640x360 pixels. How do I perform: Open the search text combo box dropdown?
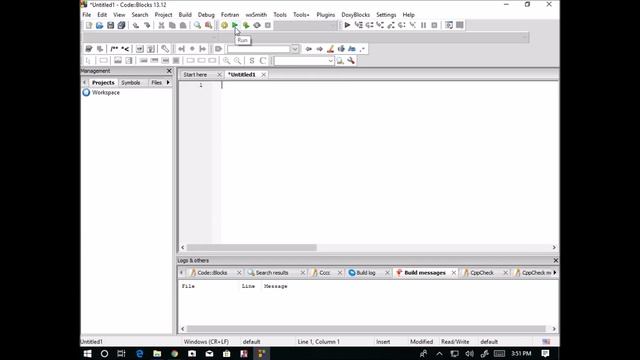(x=295, y=49)
